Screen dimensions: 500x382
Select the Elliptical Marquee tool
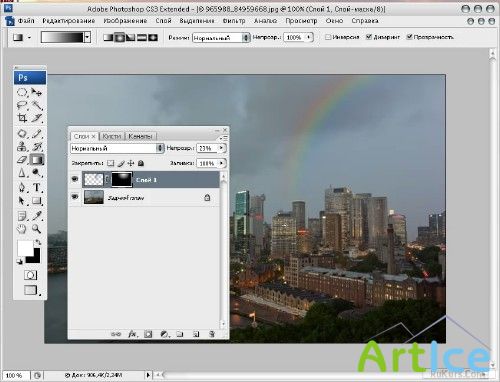coord(22,92)
